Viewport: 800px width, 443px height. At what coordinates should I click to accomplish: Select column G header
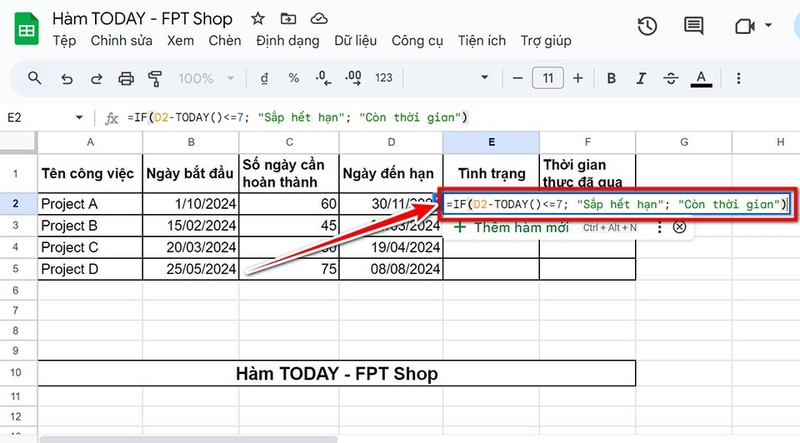tap(684, 142)
